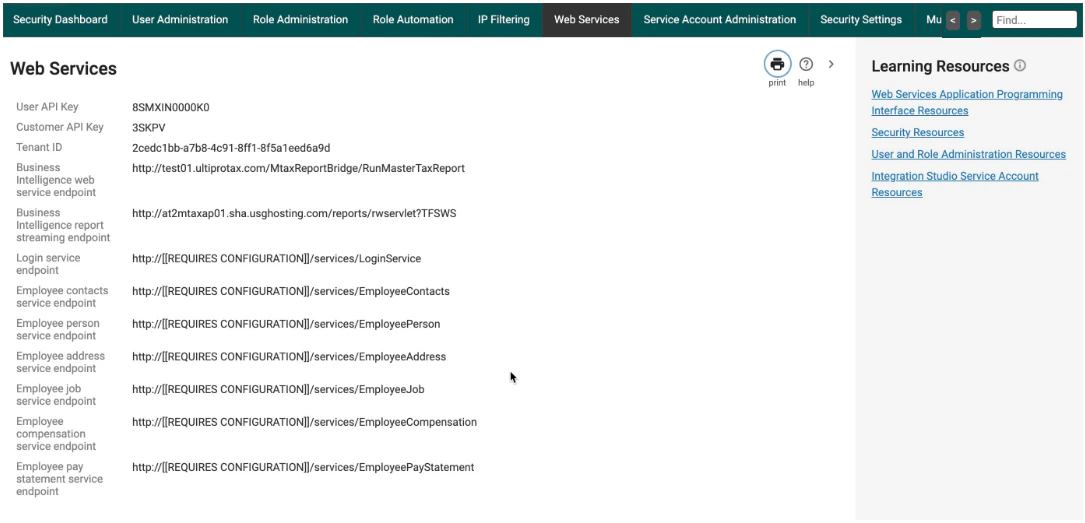Viewport: 1085px width, 523px height.
Task: Open Web Services Application Programming Interface Resources link
Action: point(967,102)
